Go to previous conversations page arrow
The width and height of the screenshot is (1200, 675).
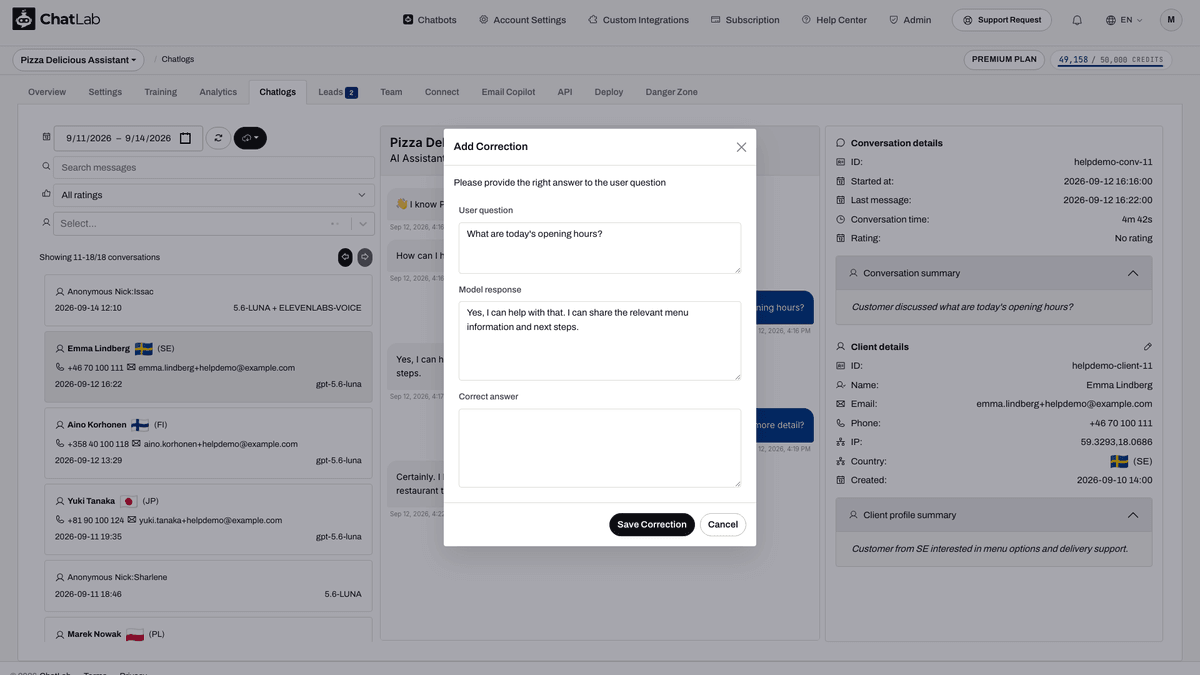coord(345,257)
